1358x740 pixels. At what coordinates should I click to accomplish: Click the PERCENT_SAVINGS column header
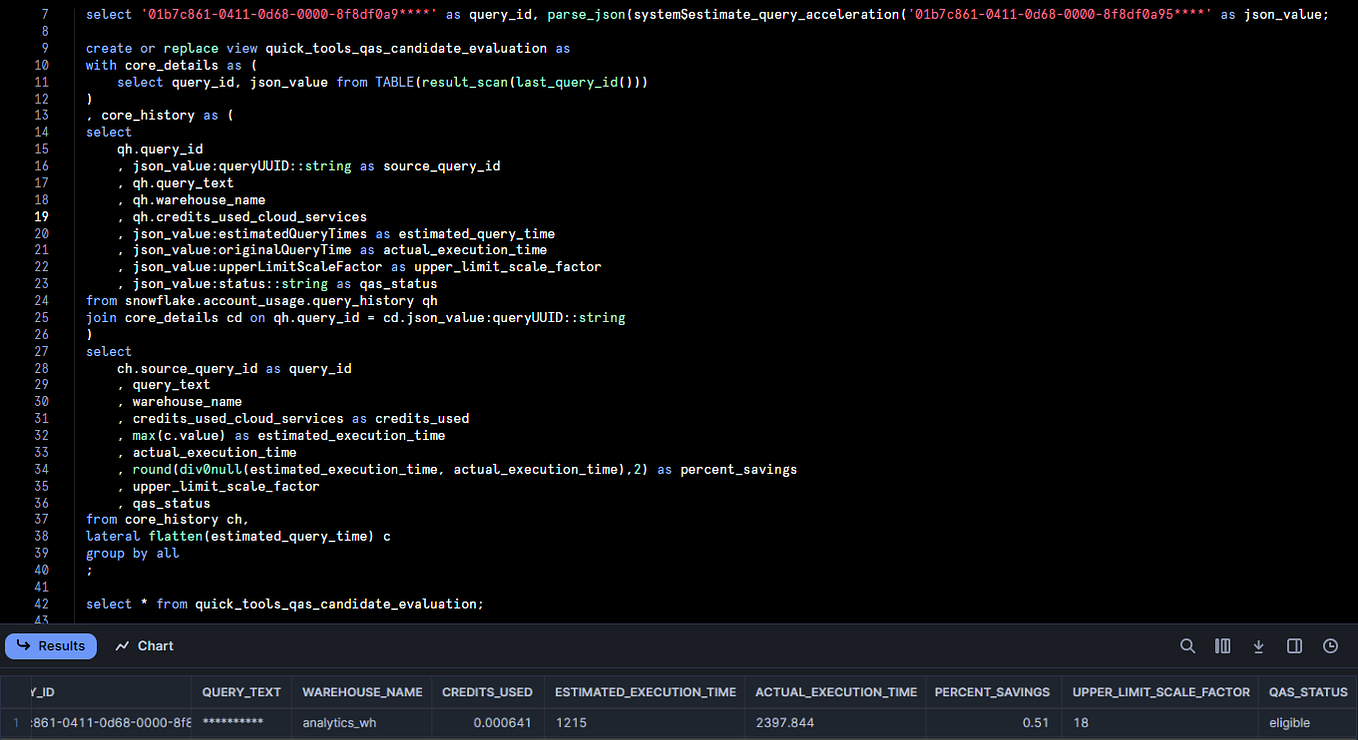(993, 692)
